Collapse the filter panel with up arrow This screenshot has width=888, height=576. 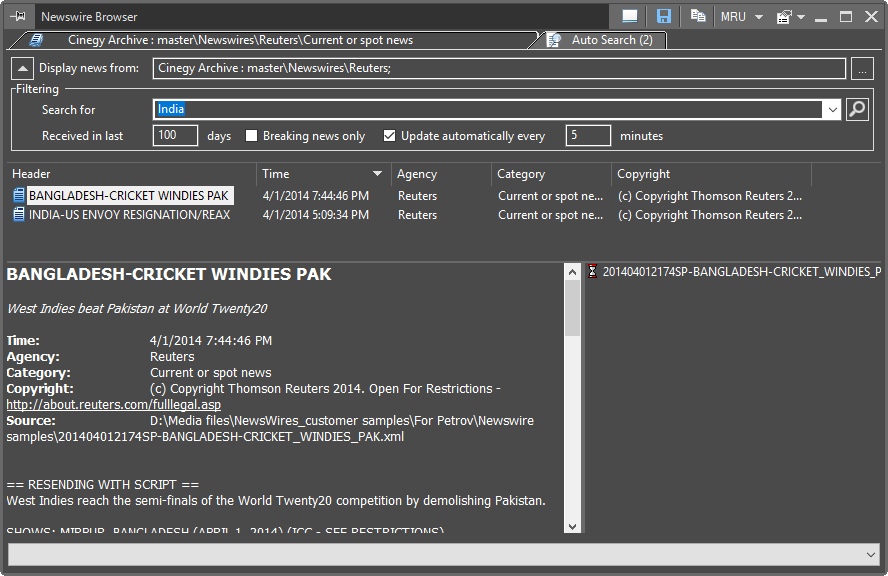pos(23,69)
